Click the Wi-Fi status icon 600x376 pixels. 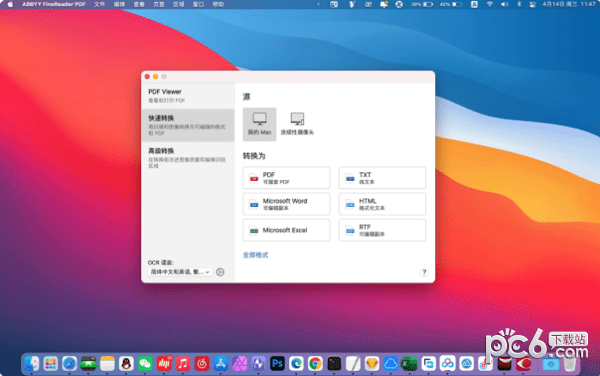(489, 4)
